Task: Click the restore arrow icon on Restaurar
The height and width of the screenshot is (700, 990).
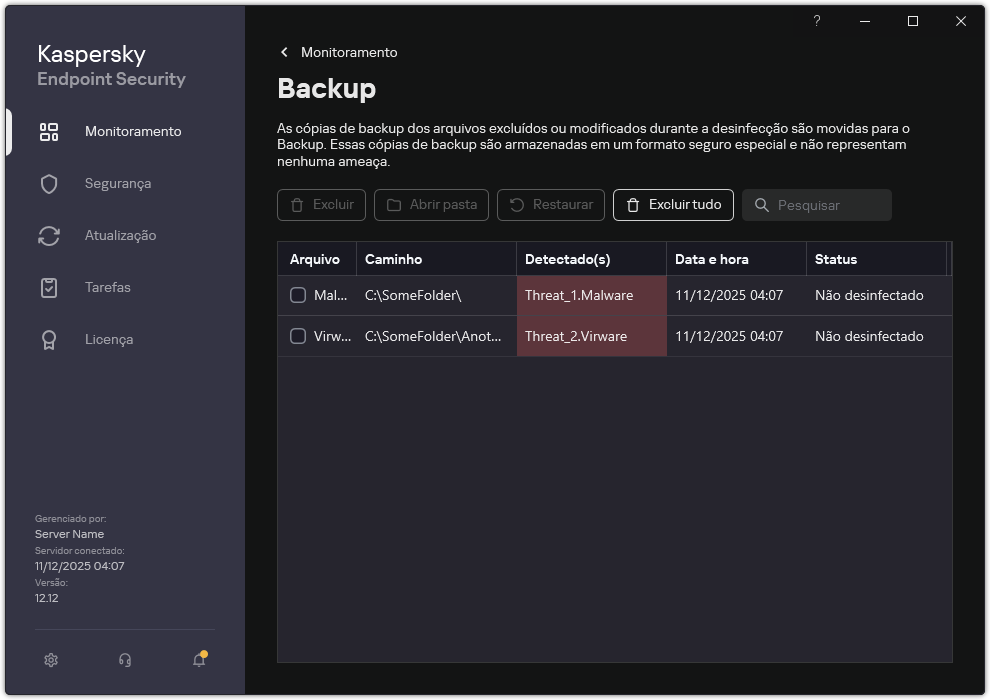Action: pyautogui.click(x=519, y=205)
